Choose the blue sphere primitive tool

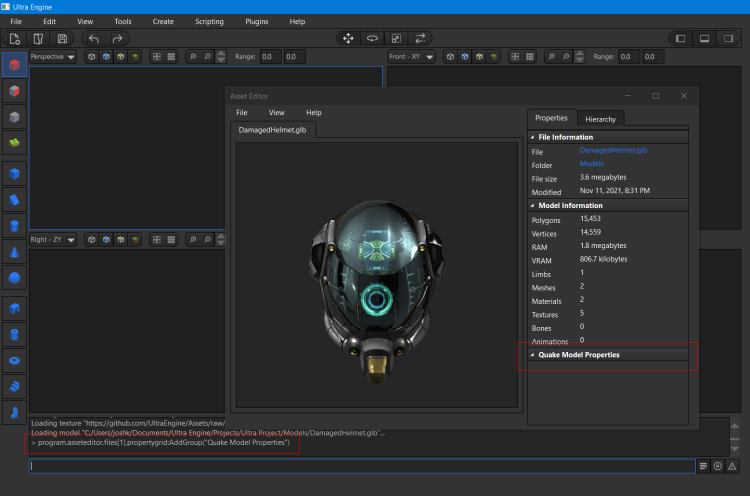coord(15,277)
